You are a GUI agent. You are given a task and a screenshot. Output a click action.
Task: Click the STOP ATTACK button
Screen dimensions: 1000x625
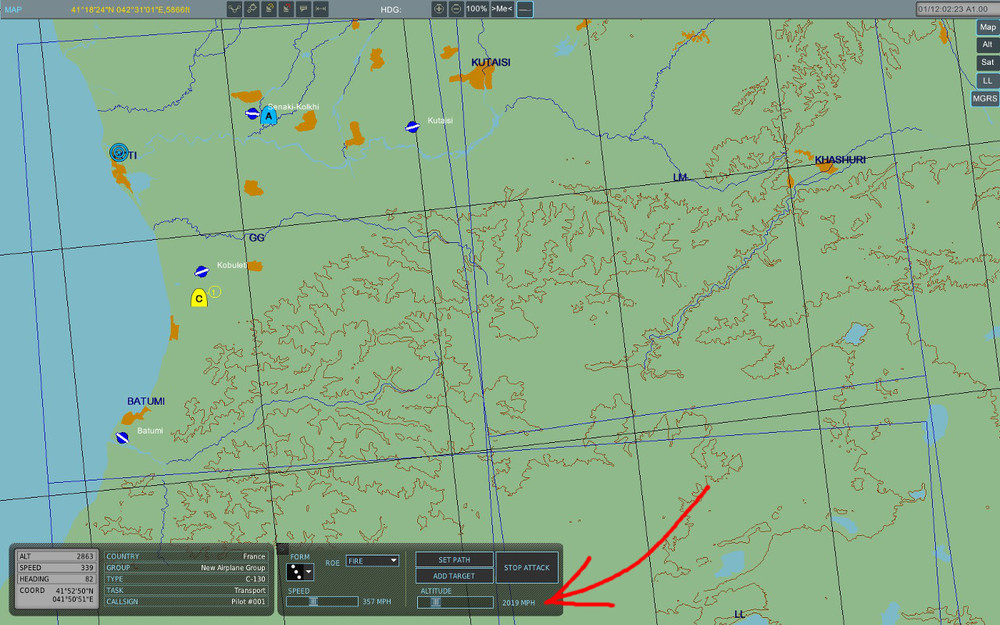point(527,568)
